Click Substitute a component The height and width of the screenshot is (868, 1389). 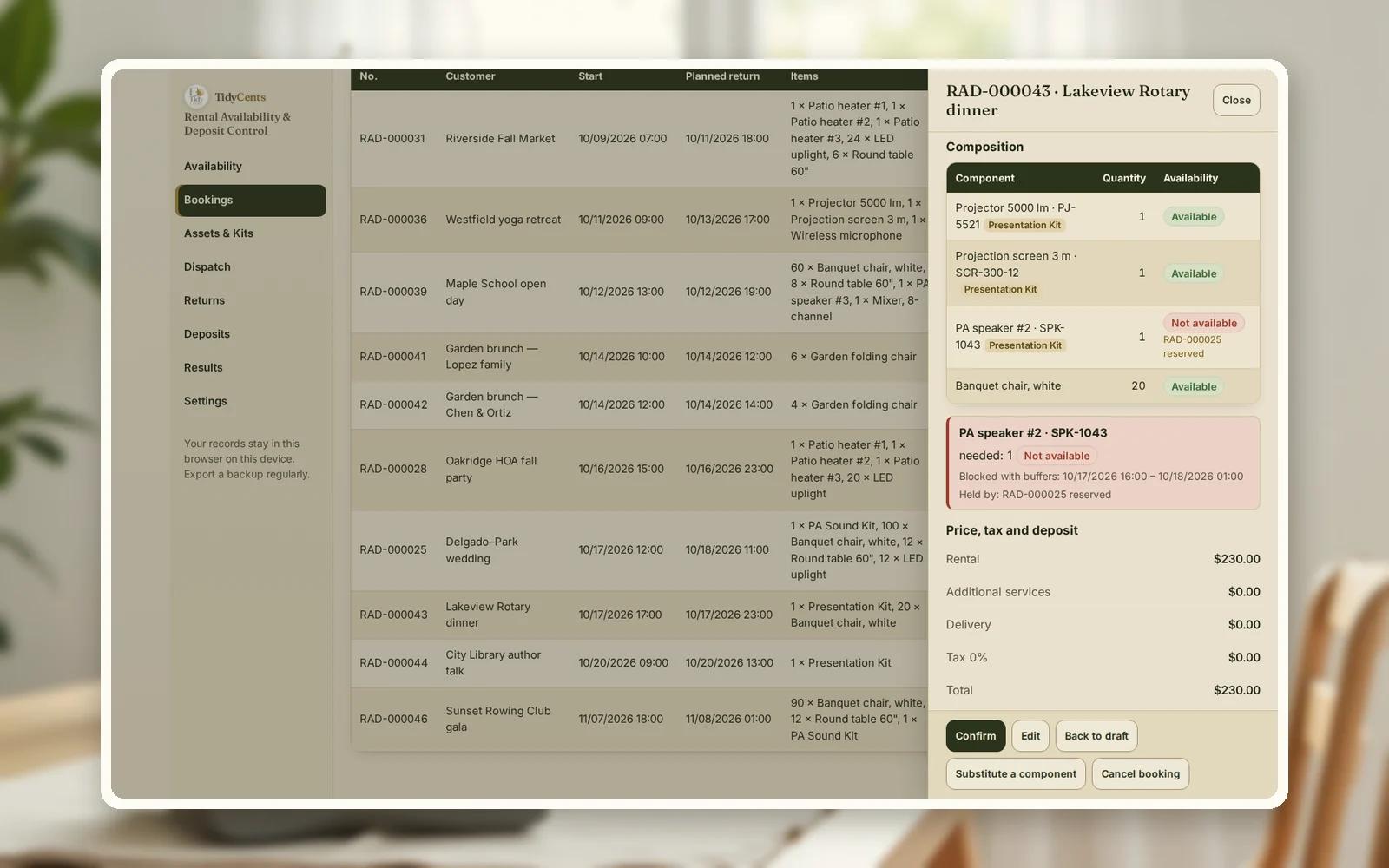pos(1016,774)
